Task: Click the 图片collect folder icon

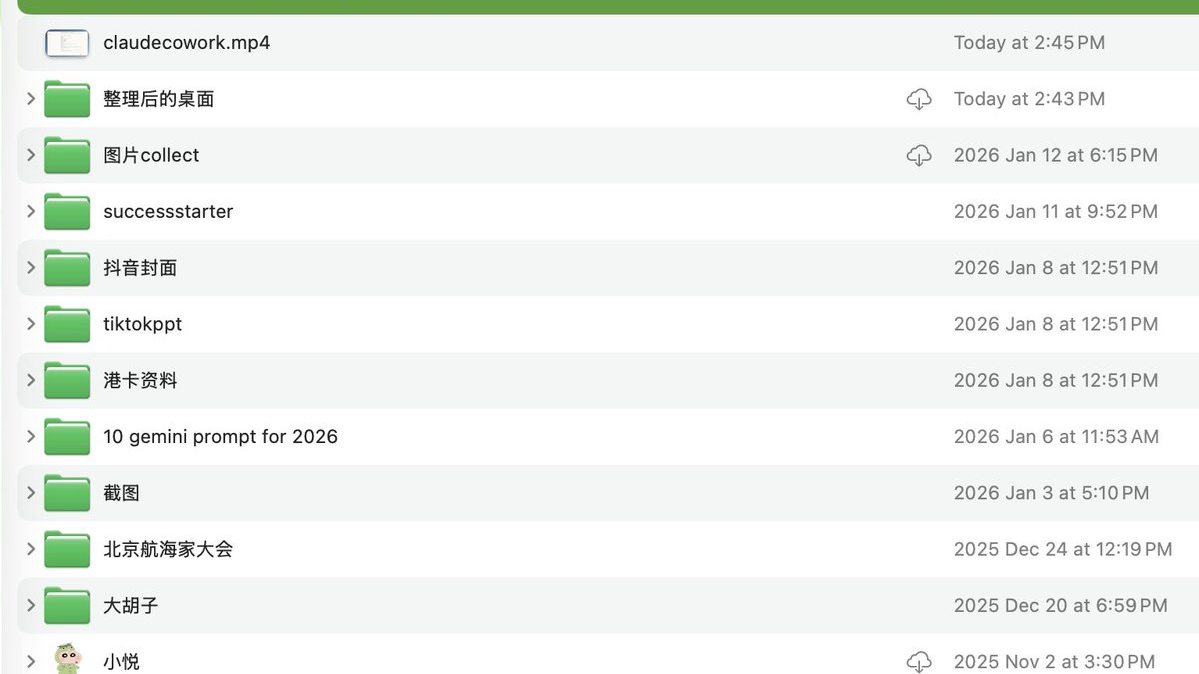Action: (67, 155)
